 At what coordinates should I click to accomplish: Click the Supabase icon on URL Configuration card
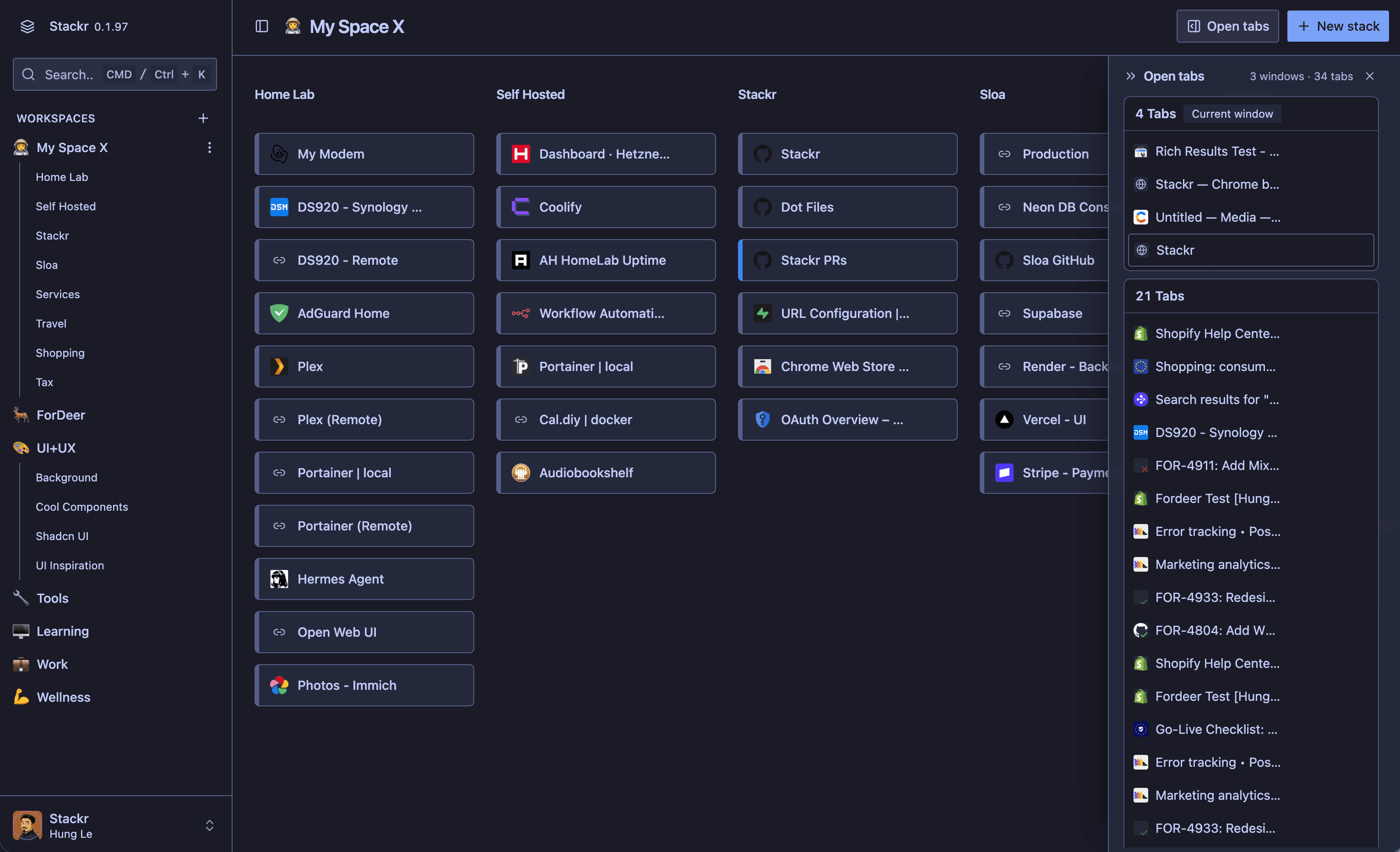coord(763,313)
